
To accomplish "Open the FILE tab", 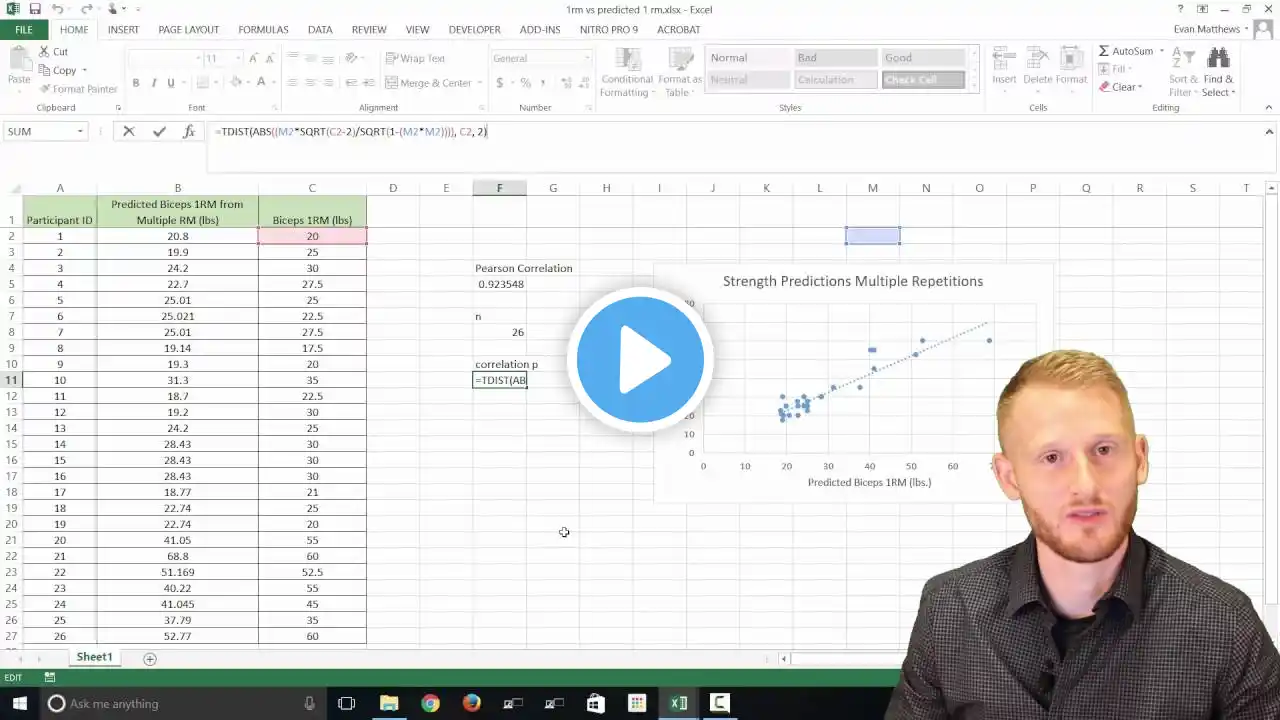I will (x=24, y=30).
